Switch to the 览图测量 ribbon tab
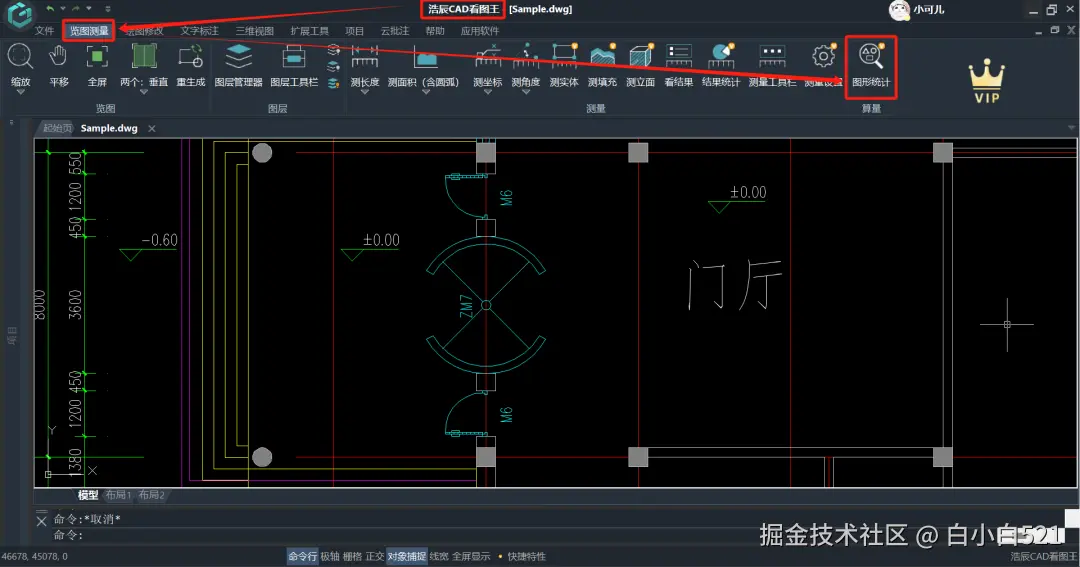 tap(89, 31)
